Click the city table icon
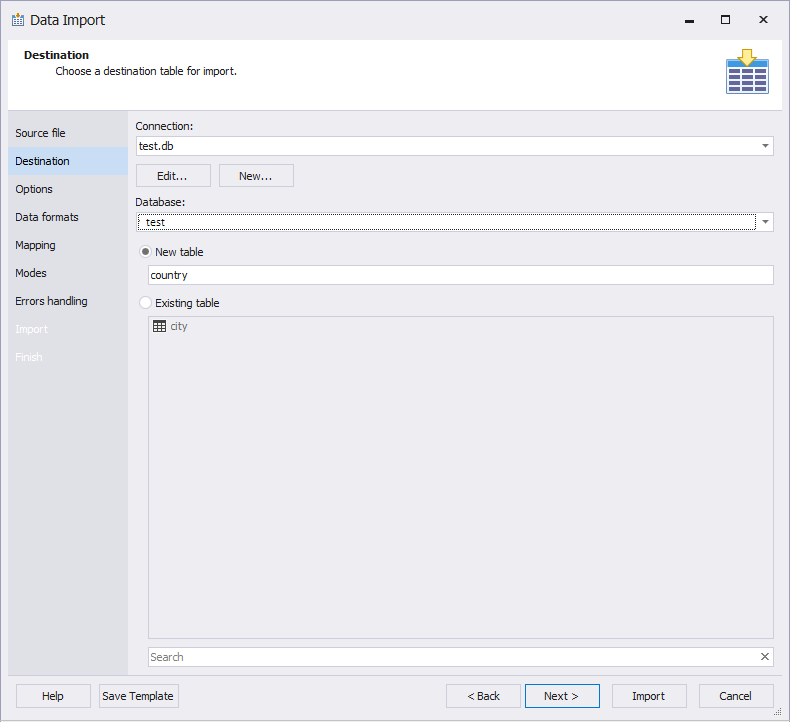 pos(159,326)
